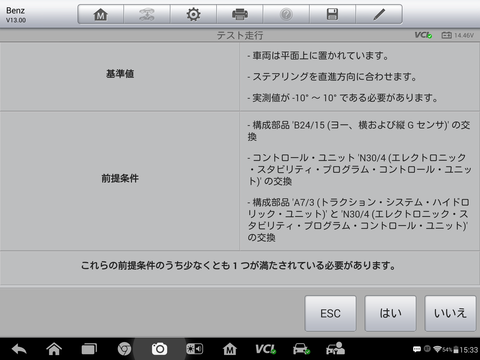Select the コントロール・ユニット N30/4 replacement condition

click(x=359, y=169)
